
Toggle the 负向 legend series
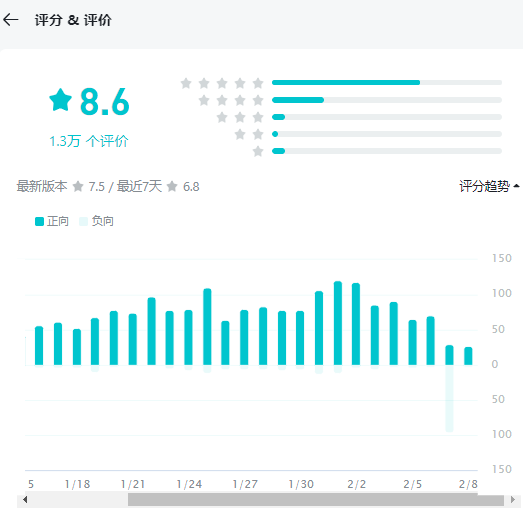point(96,221)
